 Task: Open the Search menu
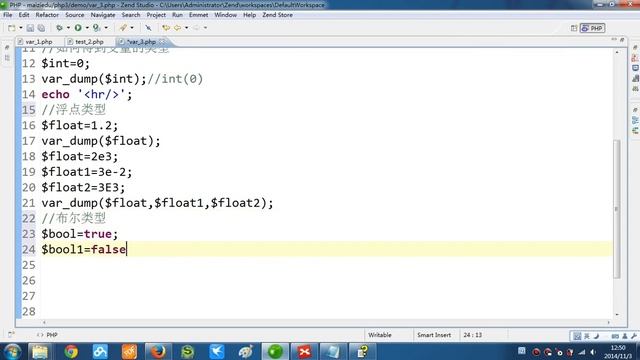pos(131,15)
